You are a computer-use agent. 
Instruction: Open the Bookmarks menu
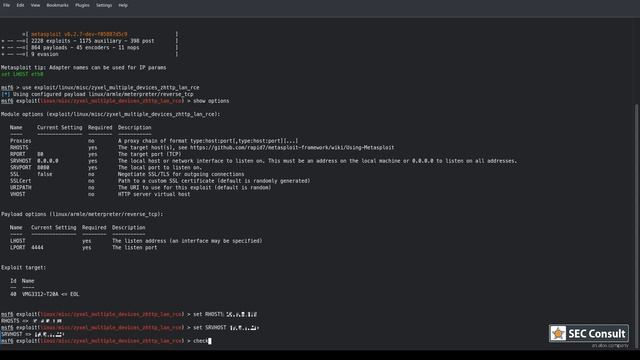58,5
